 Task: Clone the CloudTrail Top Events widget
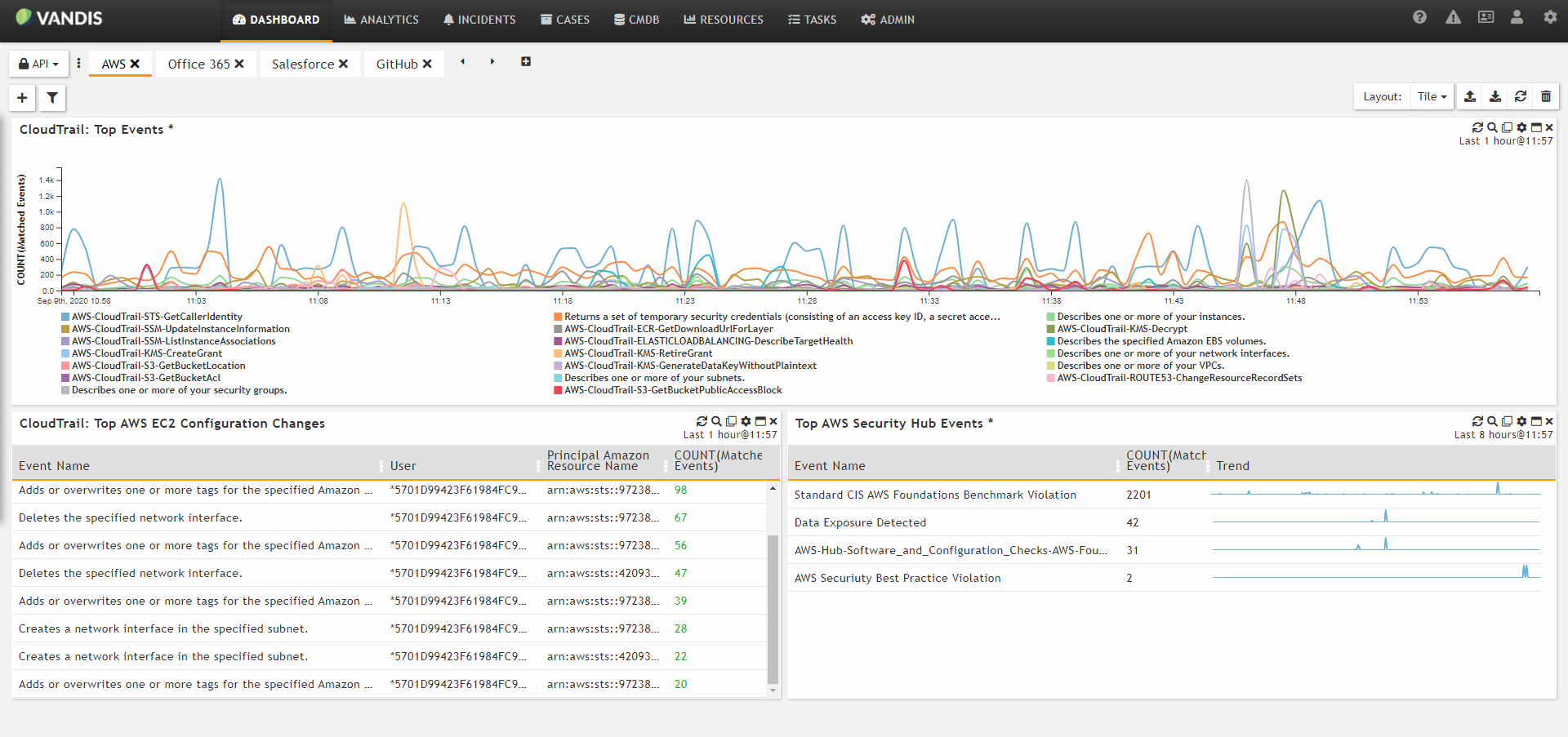tap(1507, 127)
